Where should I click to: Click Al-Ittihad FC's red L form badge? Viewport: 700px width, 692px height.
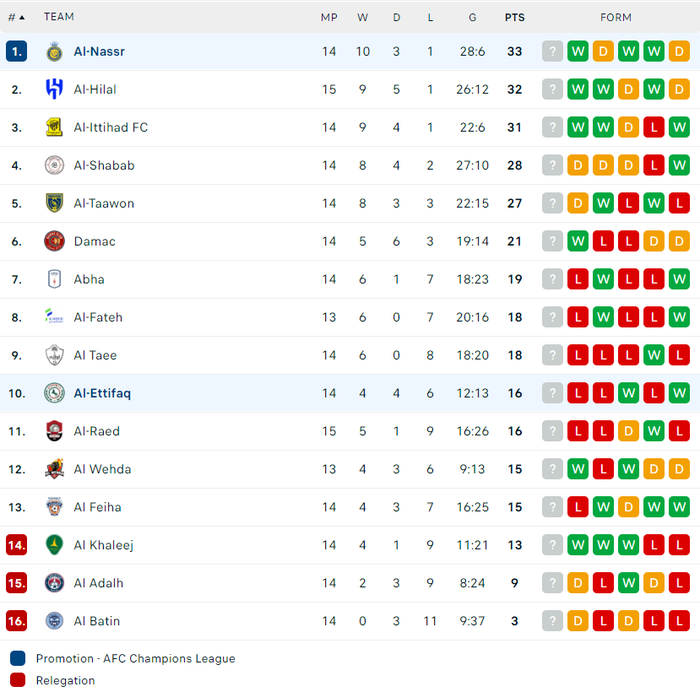pos(654,127)
